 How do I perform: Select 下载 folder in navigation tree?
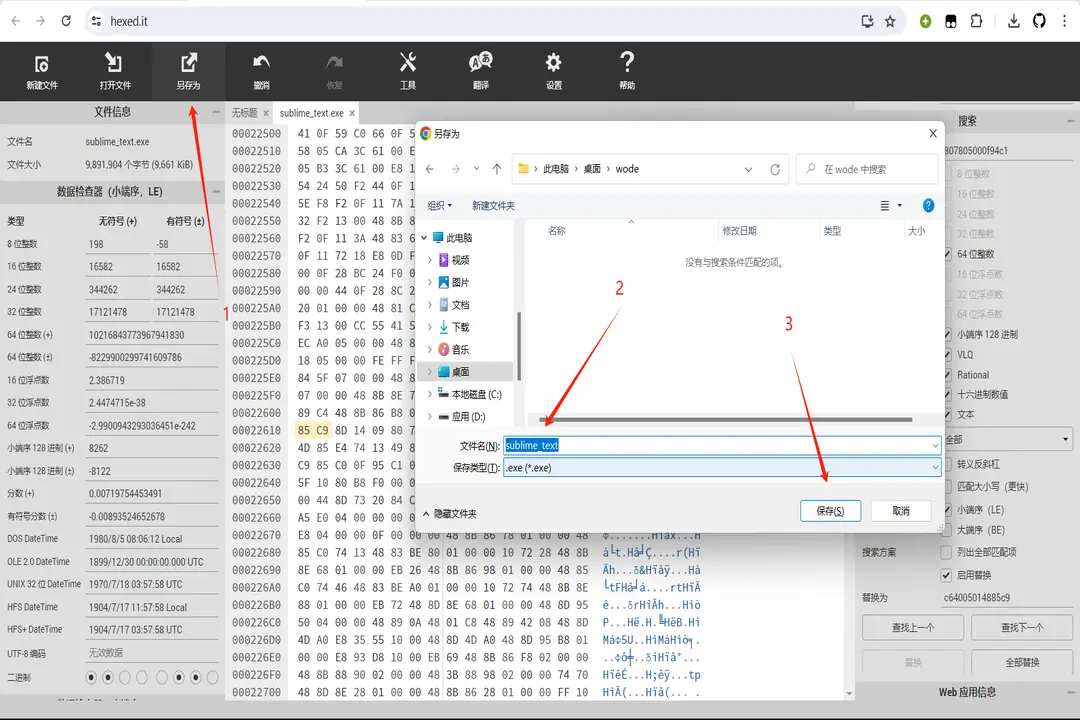tap(460, 327)
